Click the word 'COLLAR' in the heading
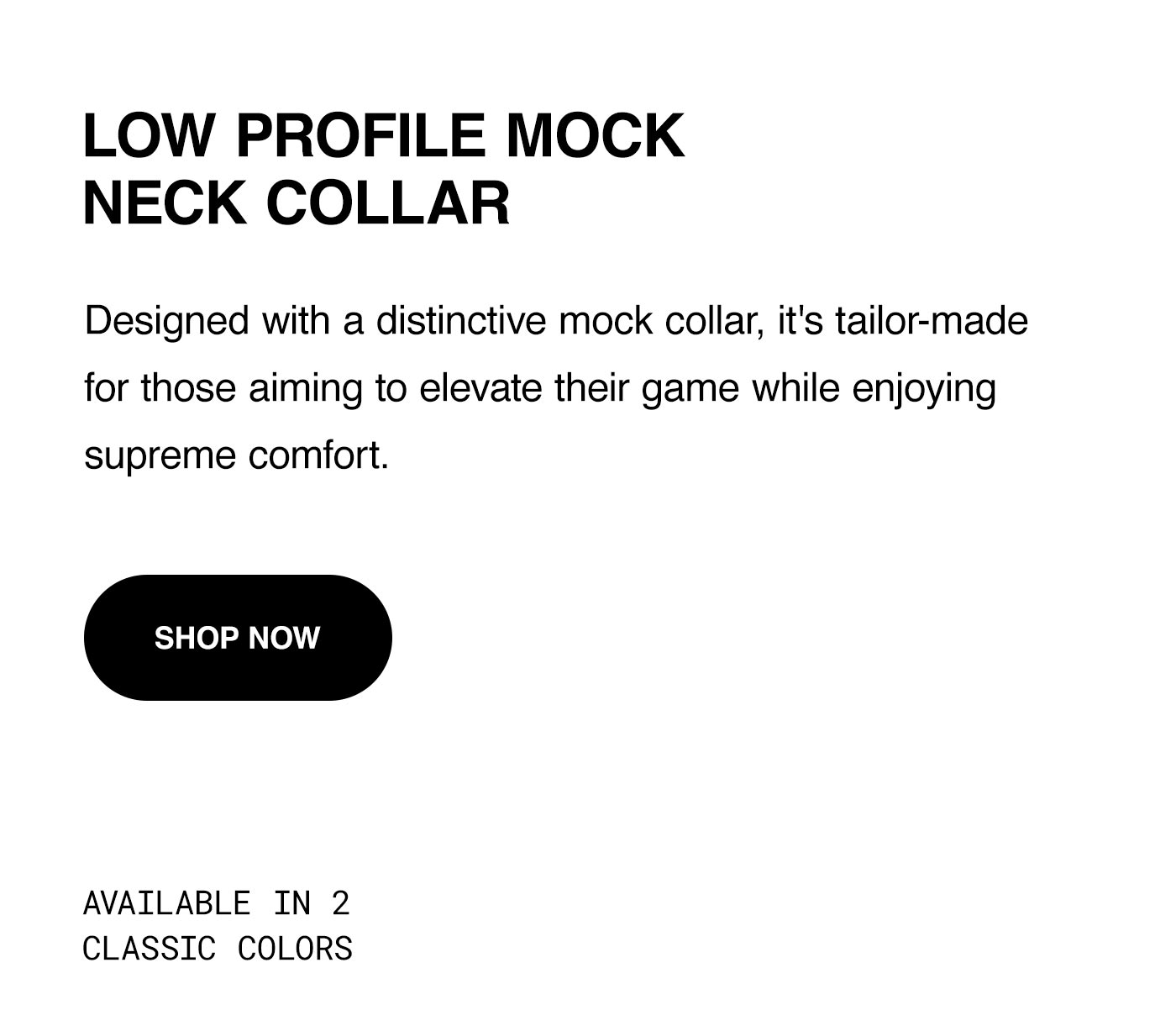Image resolution: width=1176 pixels, height=1010 pixels. (x=388, y=203)
